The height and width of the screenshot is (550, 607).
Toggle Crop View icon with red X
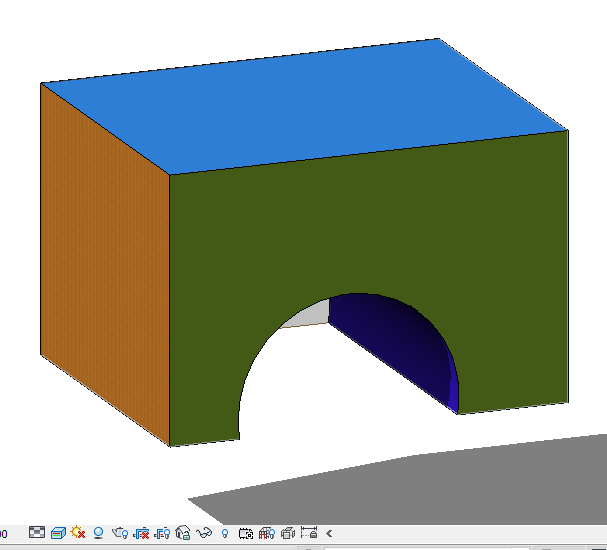[x=141, y=533]
